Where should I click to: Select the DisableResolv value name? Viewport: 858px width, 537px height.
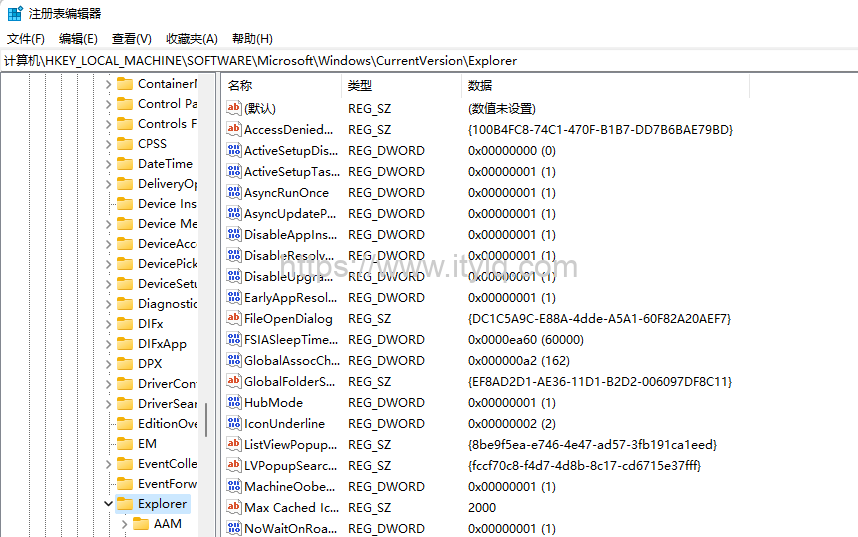[x=289, y=256]
